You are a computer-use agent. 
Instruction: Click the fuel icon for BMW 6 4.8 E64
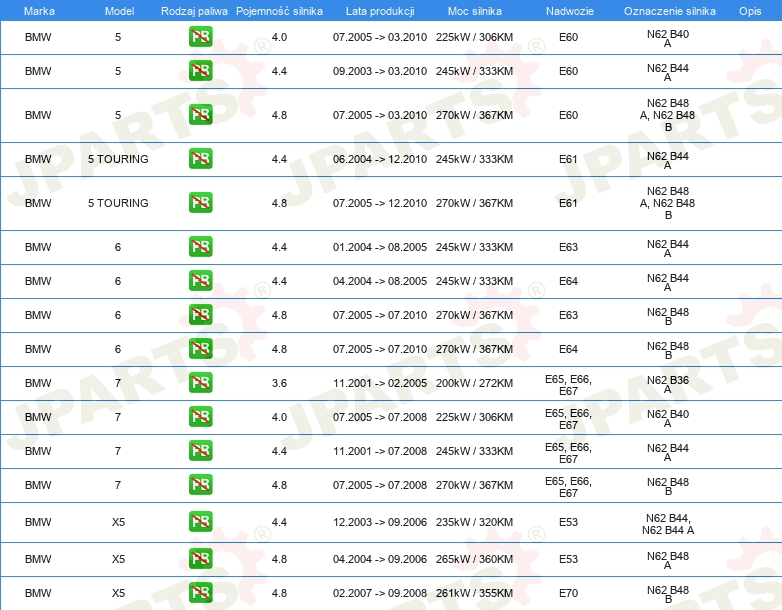click(200, 349)
